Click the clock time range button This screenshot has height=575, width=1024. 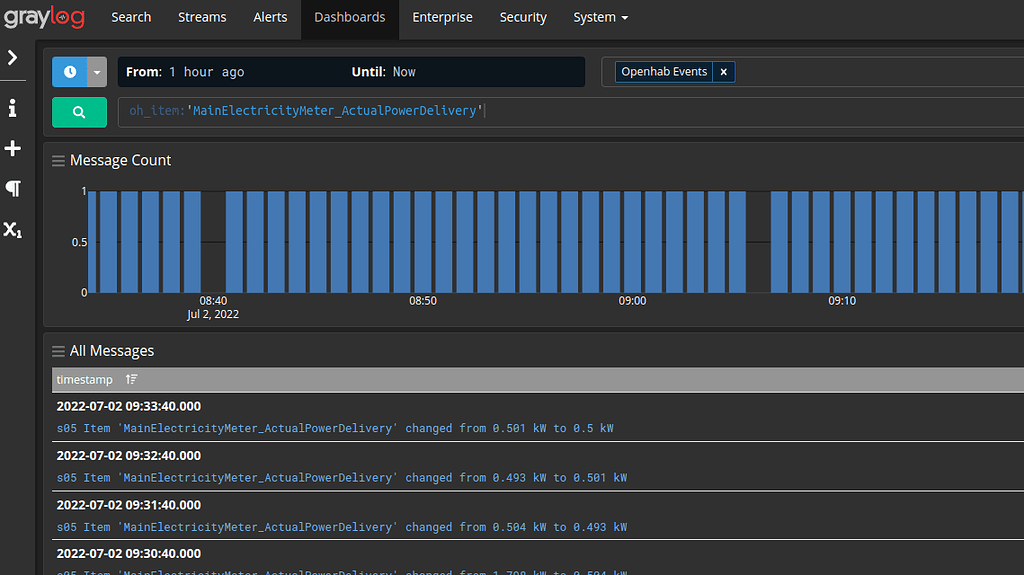70,72
